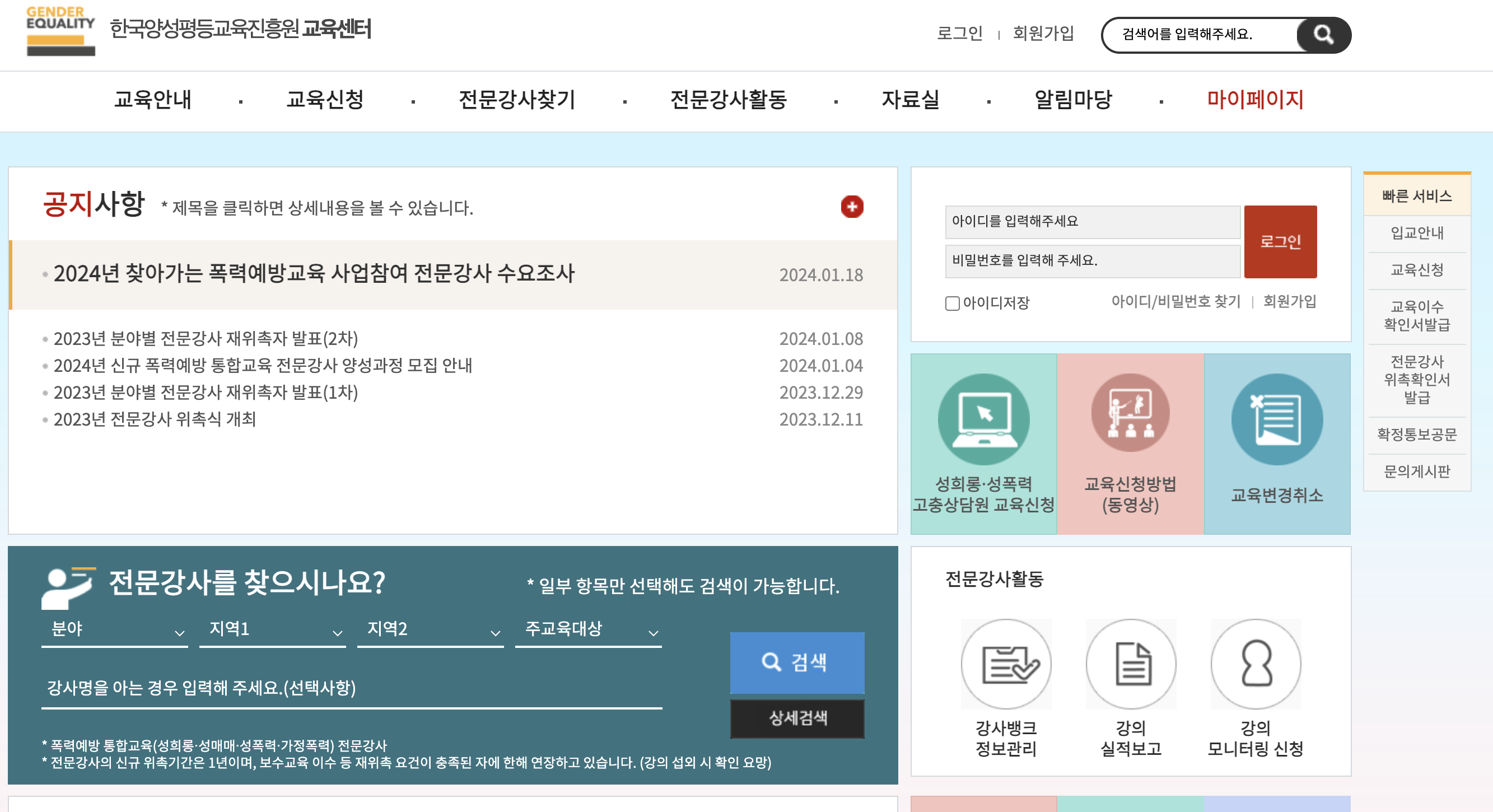Open the 지역1 dropdown
Image resolution: width=1493 pixels, height=812 pixels.
click(272, 631)
